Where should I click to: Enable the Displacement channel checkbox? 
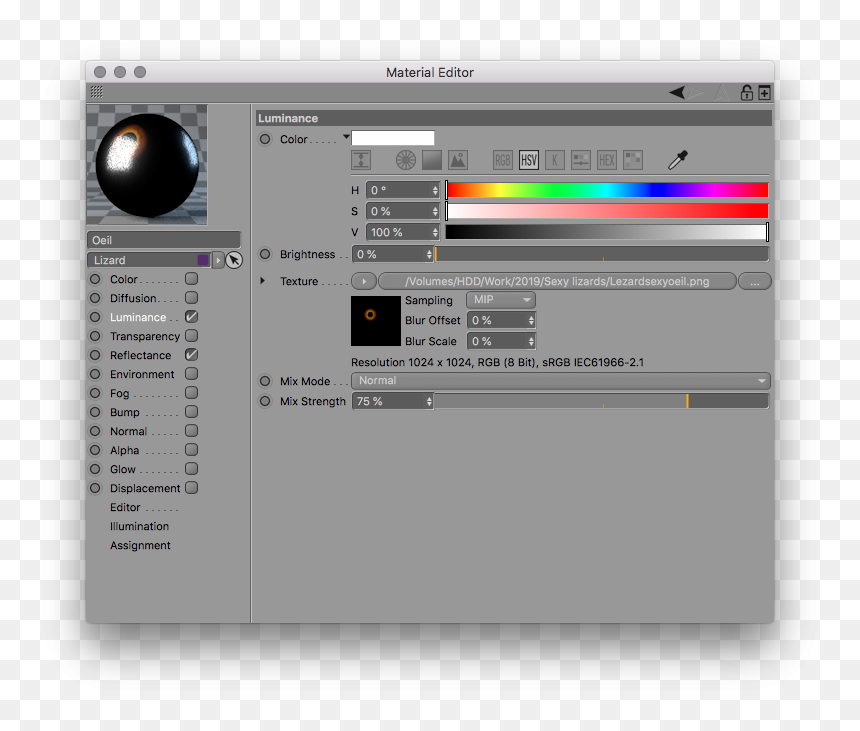[x=191, y=488]
